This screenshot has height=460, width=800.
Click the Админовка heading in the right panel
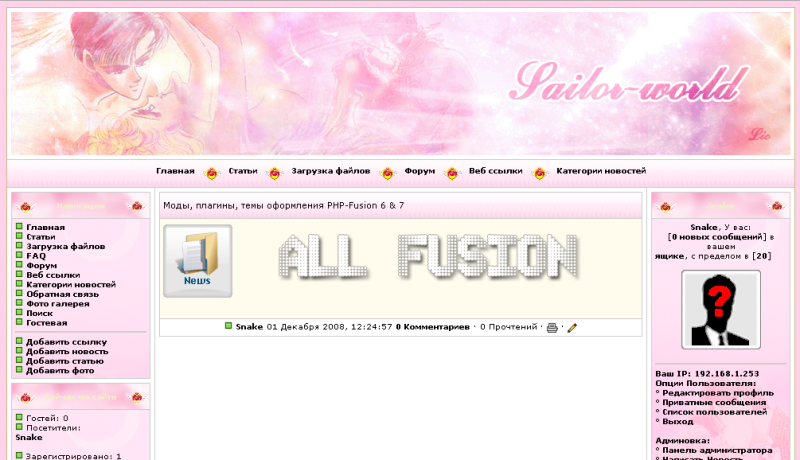[x=682, y=441]
